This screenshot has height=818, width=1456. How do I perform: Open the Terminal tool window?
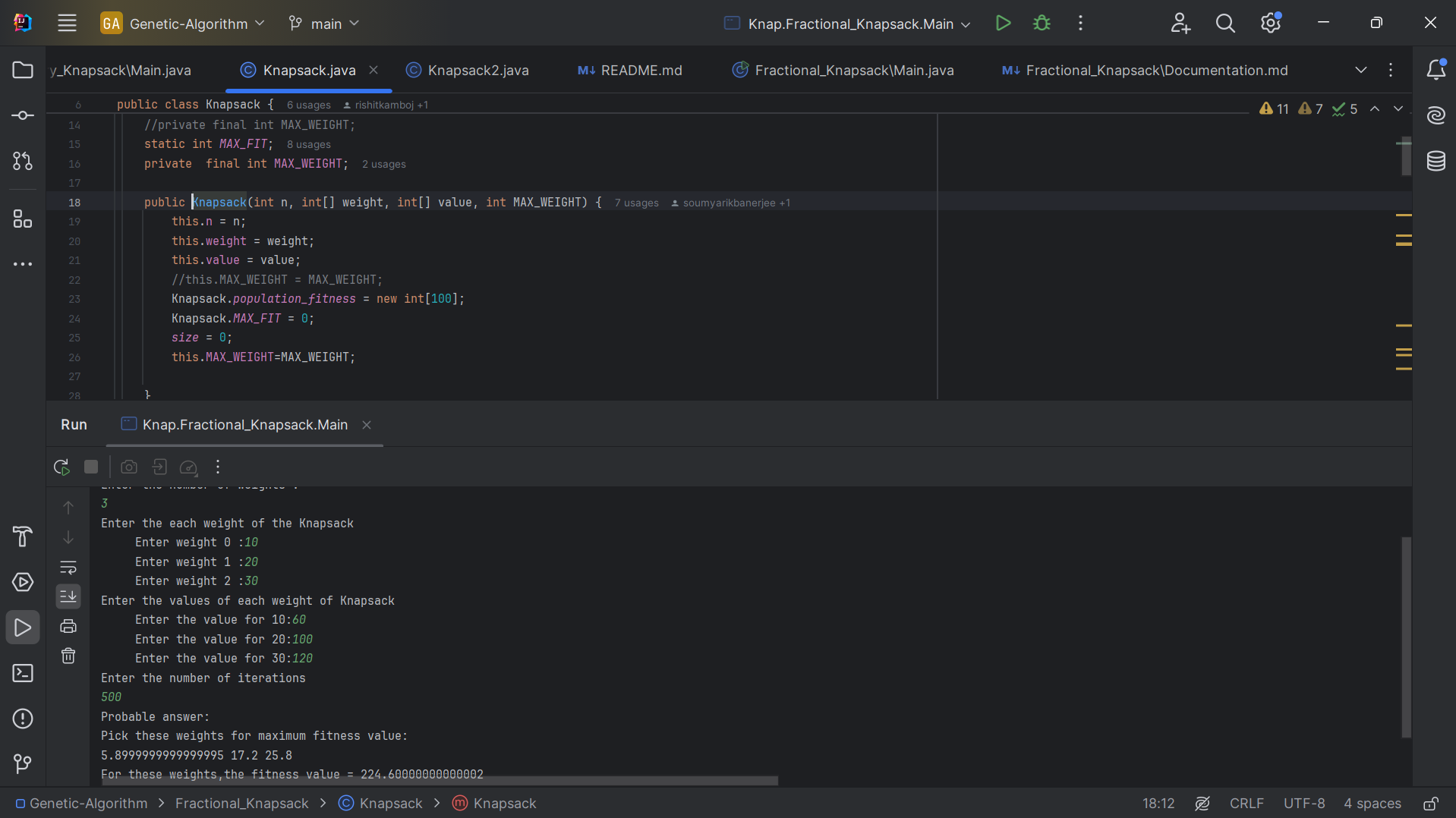tap(23, 673)
